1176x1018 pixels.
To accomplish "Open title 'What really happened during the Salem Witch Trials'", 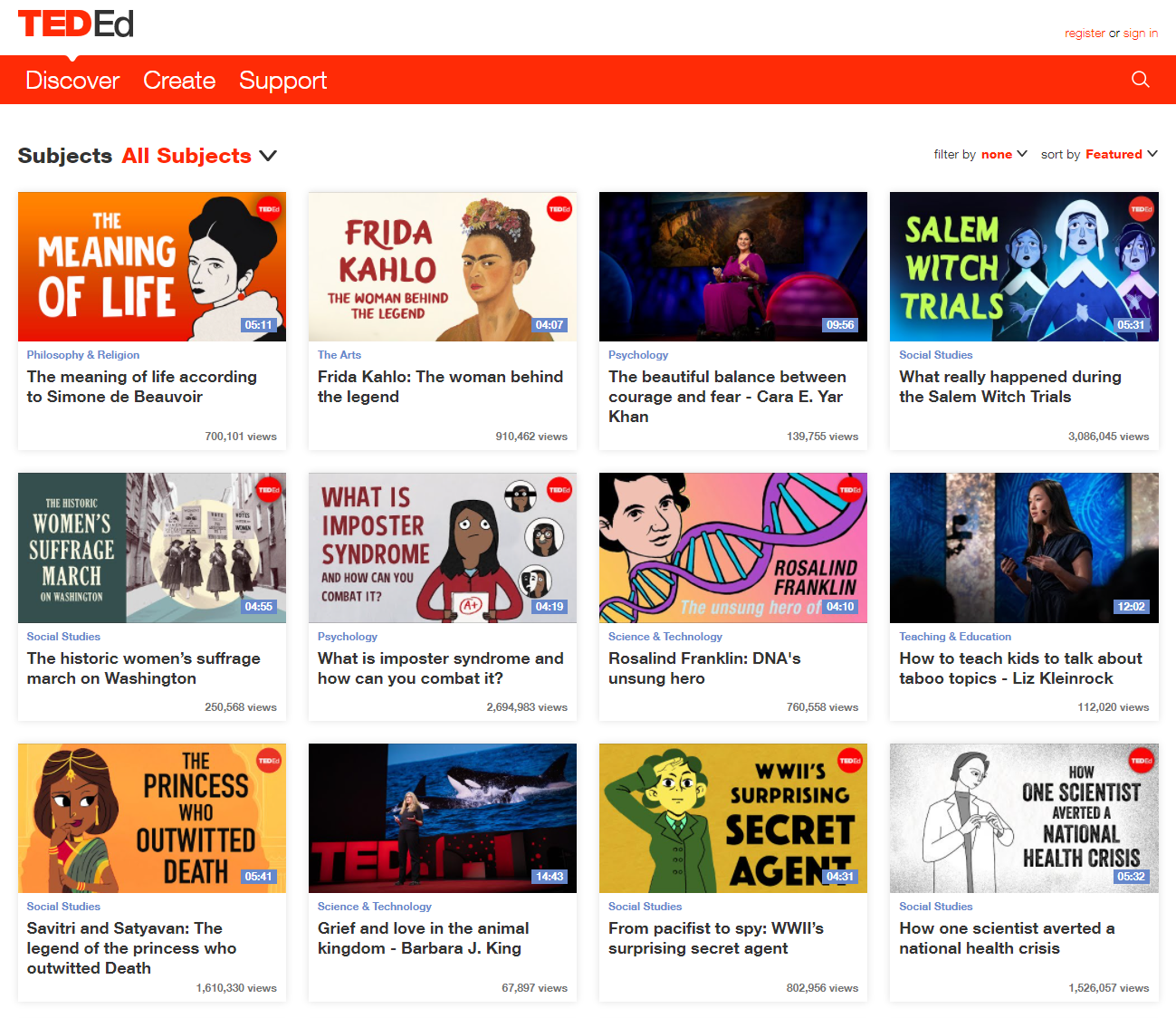I will point(1010,387).
